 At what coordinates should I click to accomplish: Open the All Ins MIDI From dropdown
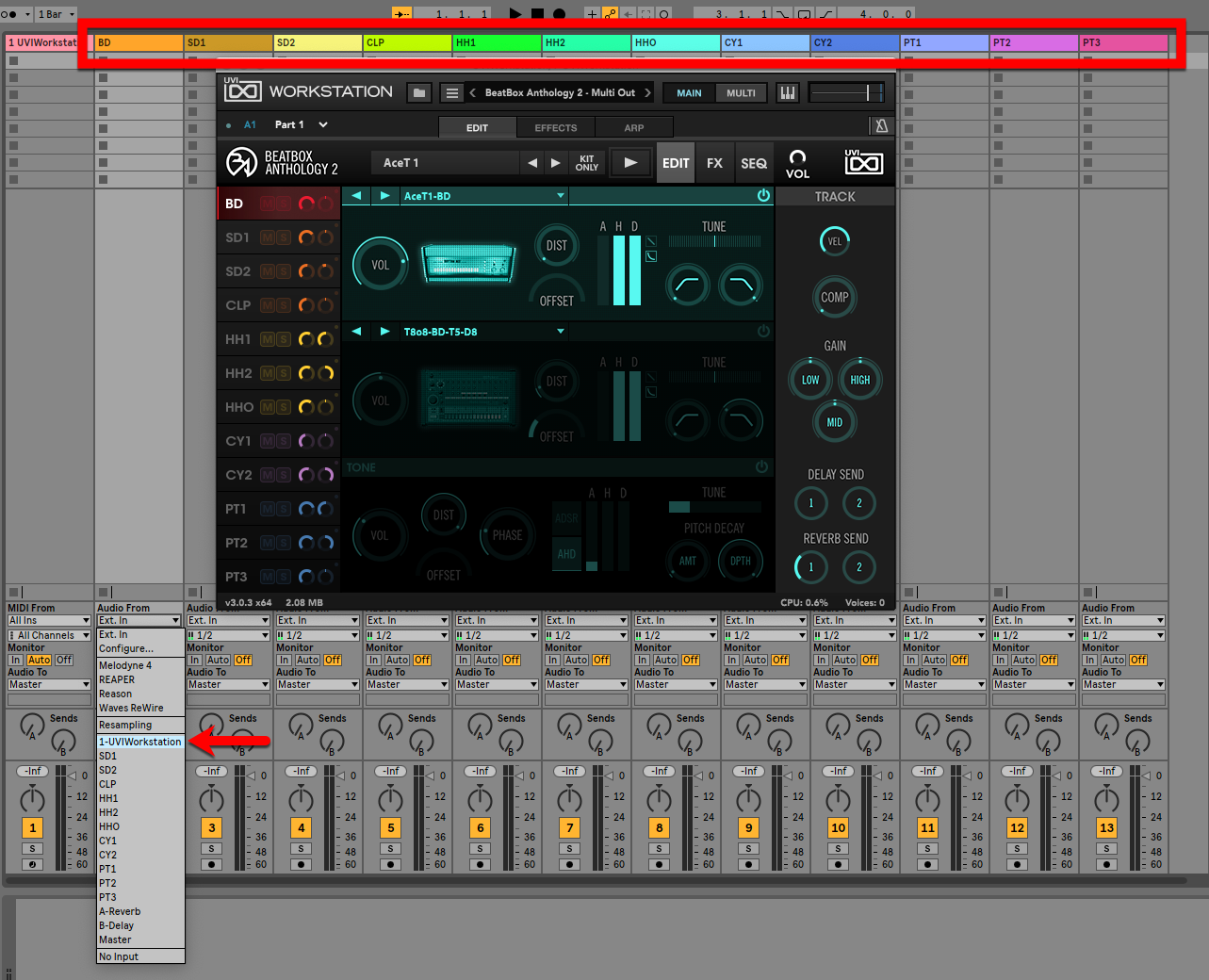tap(49, 620)
